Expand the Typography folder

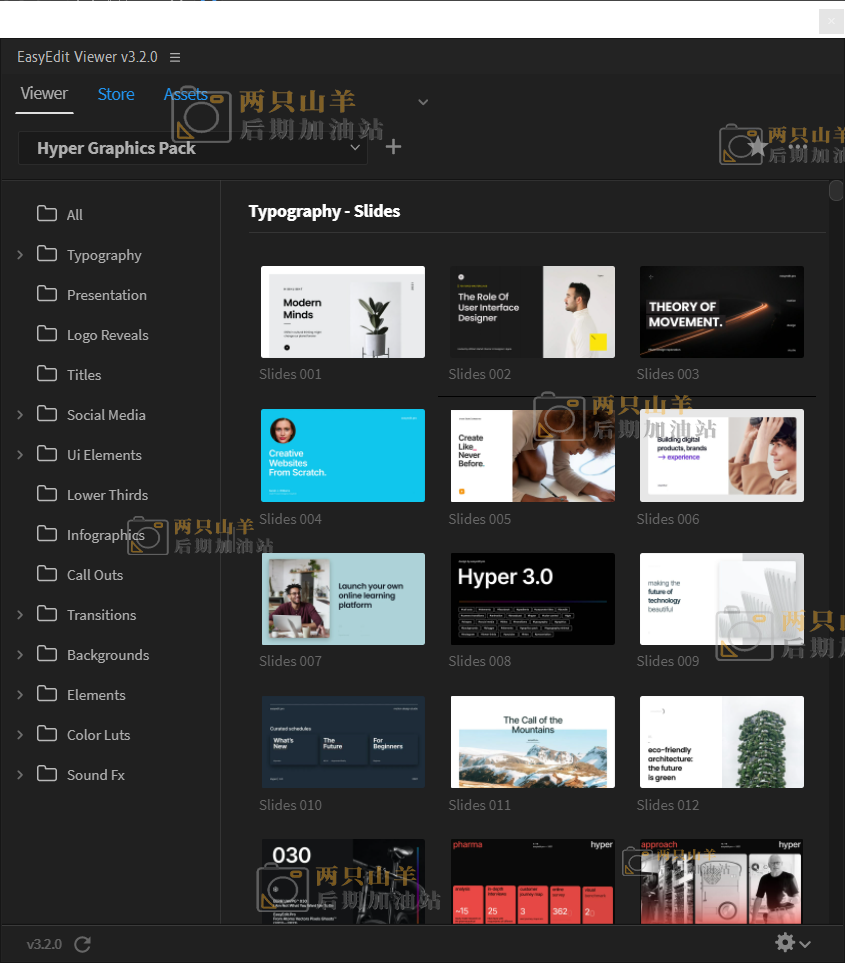click(20, 255)
